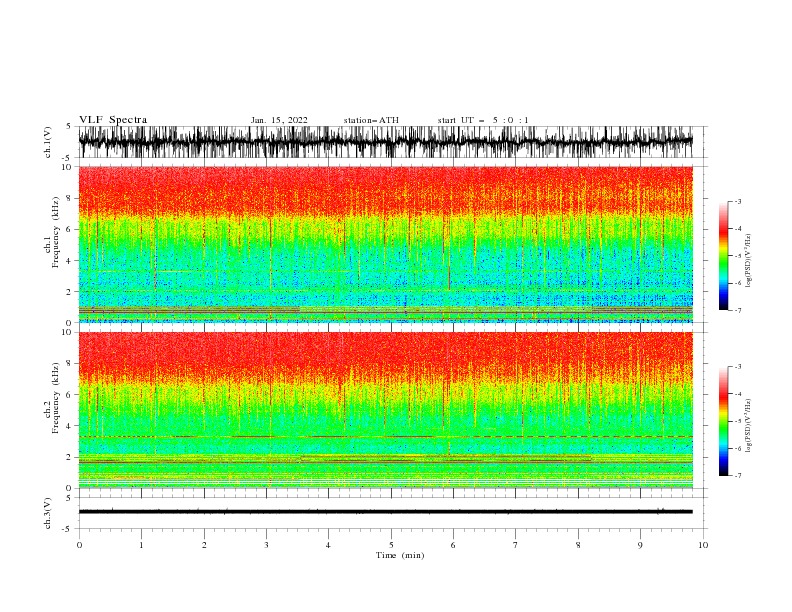Click the ch.2 colorbar log(PSD) units label
Screen dimensions: 792x612
tap(749, 425)
